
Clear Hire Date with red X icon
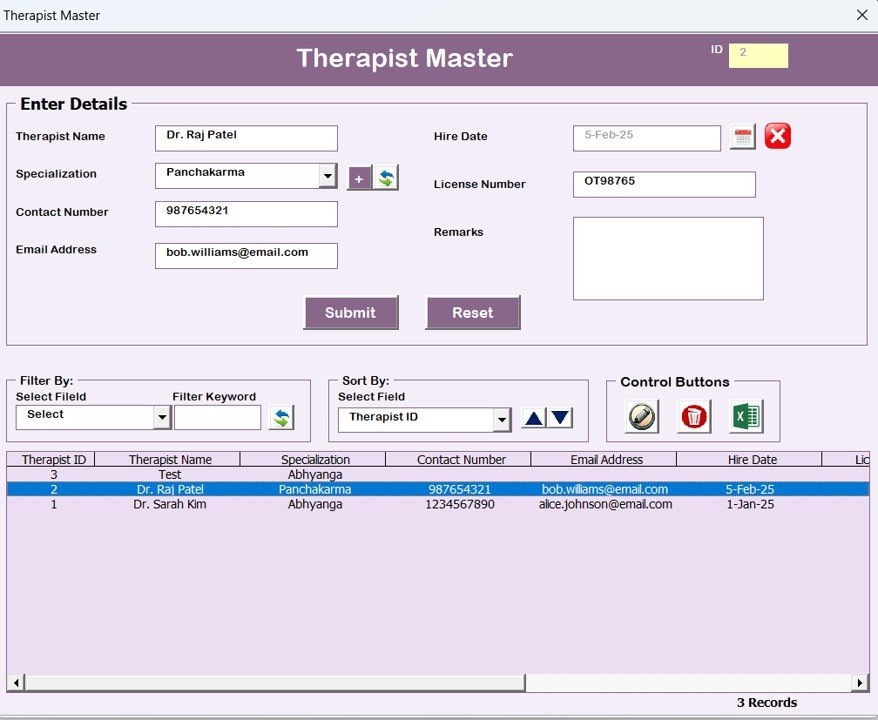(778, 136)
